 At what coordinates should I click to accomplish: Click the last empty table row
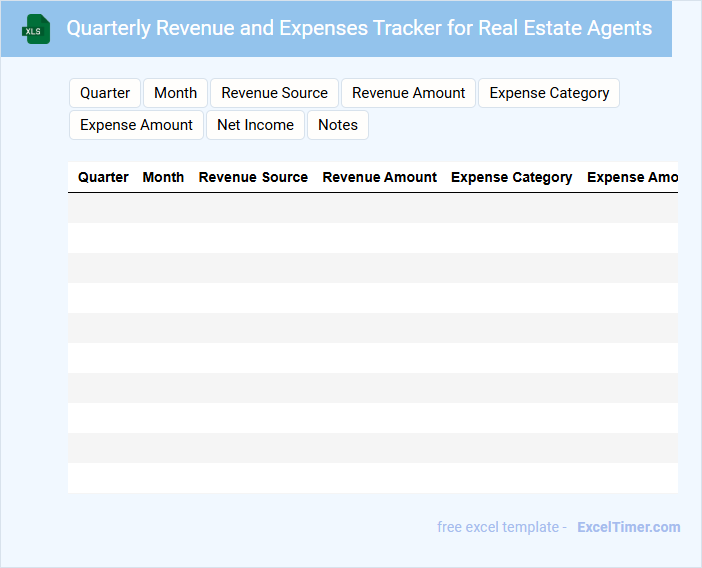coord(372,478)
